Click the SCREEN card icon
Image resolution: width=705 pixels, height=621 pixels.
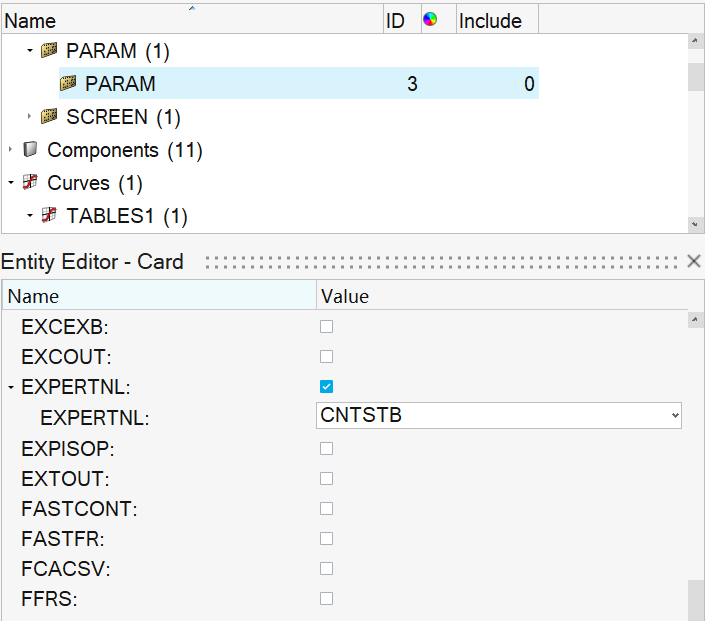(x=49, y=117)
